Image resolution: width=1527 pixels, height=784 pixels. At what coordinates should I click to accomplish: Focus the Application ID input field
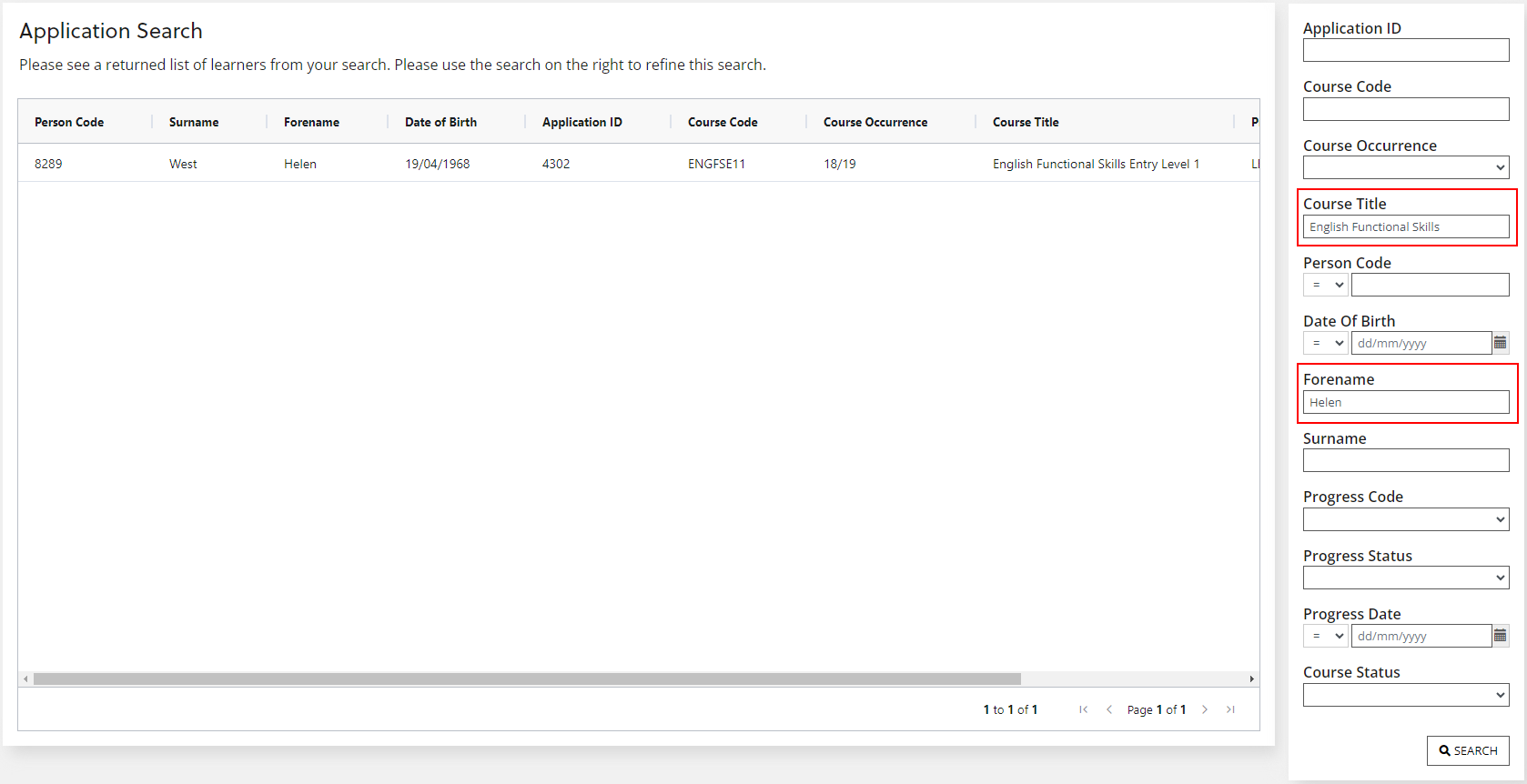(1406, 50)
